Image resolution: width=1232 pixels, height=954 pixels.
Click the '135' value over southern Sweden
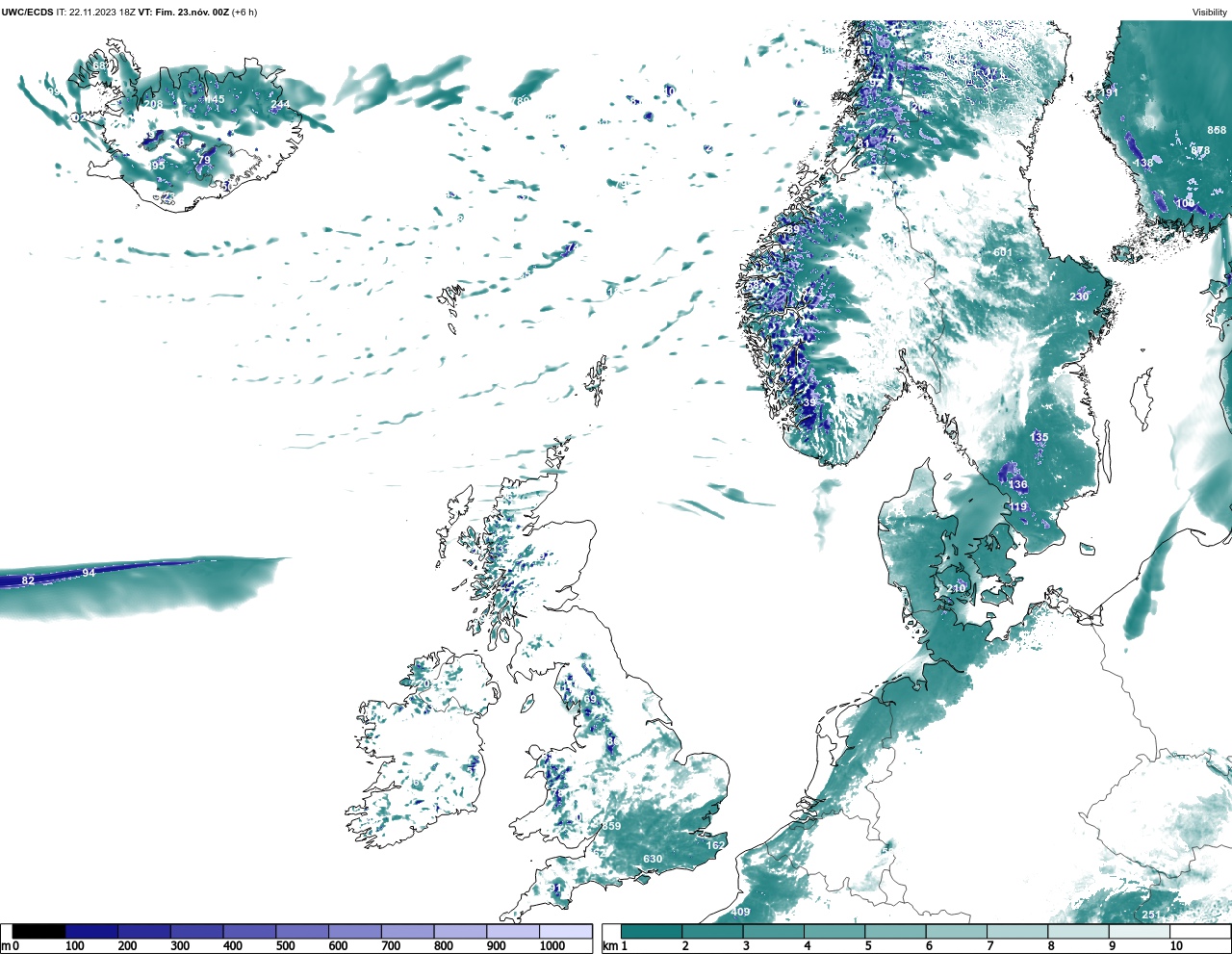click(x=1039, y=437)
